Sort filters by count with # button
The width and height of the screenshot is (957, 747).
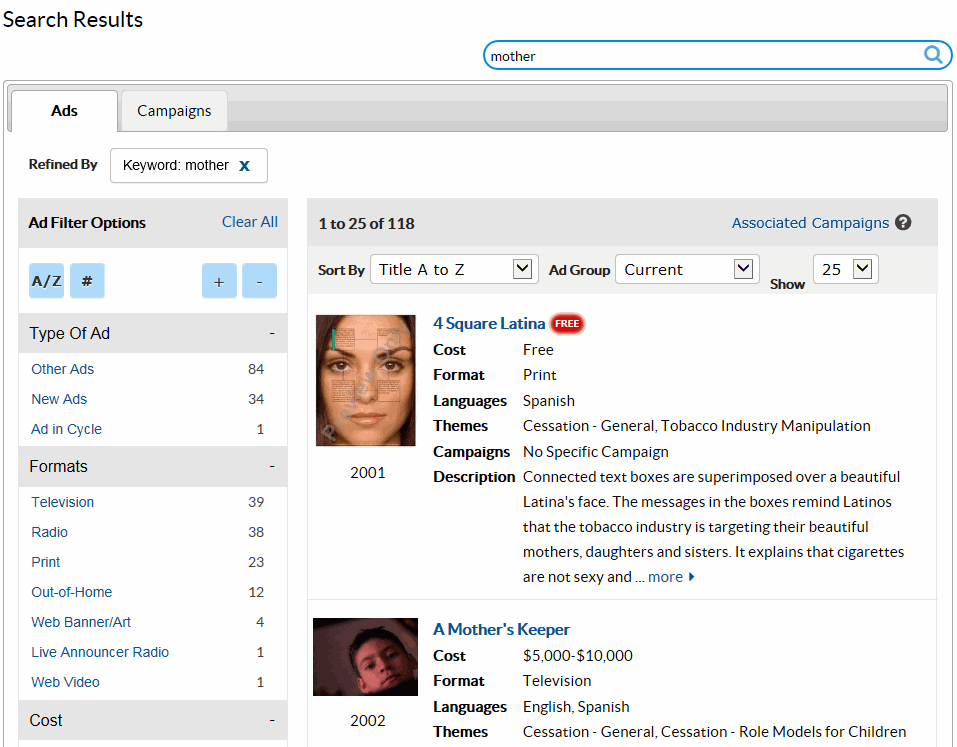coord(87,281)
